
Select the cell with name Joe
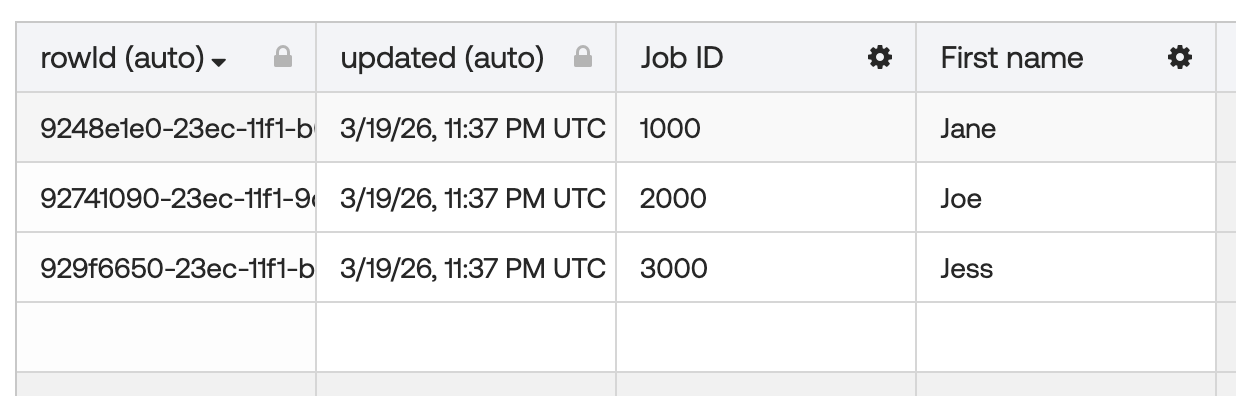(x=1066, y=198)
